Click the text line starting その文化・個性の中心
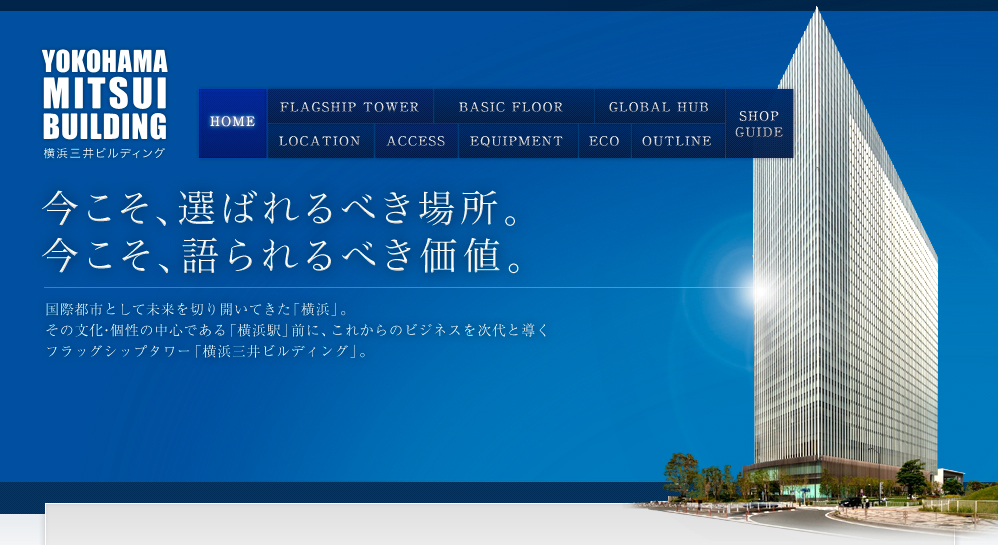998x545 pixels. (x=297, y=330)
